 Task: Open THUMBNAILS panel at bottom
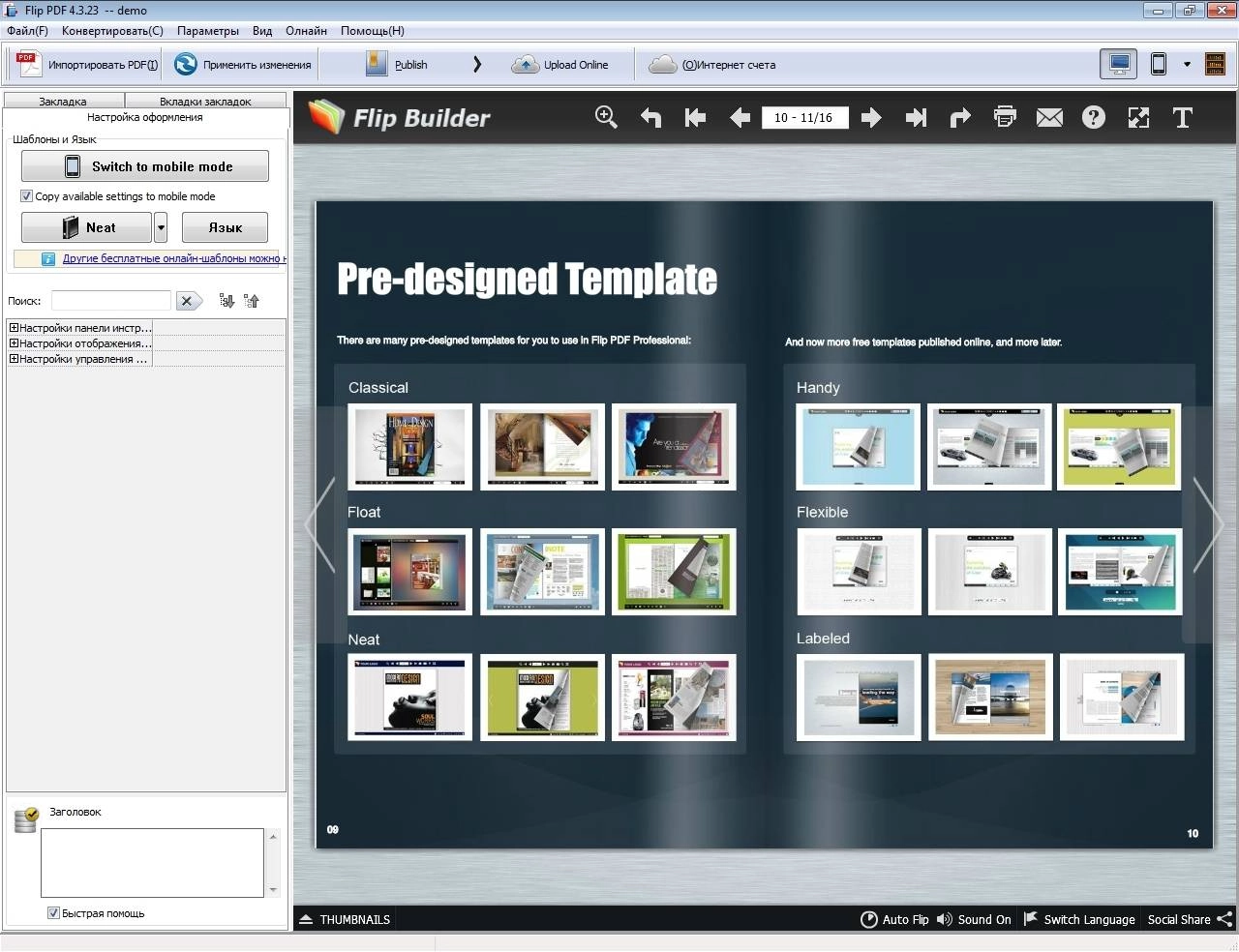(x=345, y=919)
